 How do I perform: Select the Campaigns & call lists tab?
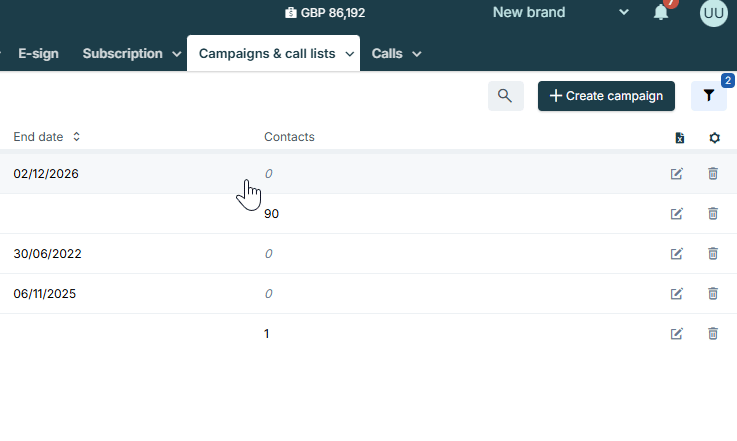pyautogui.click(x=274, y=53)
